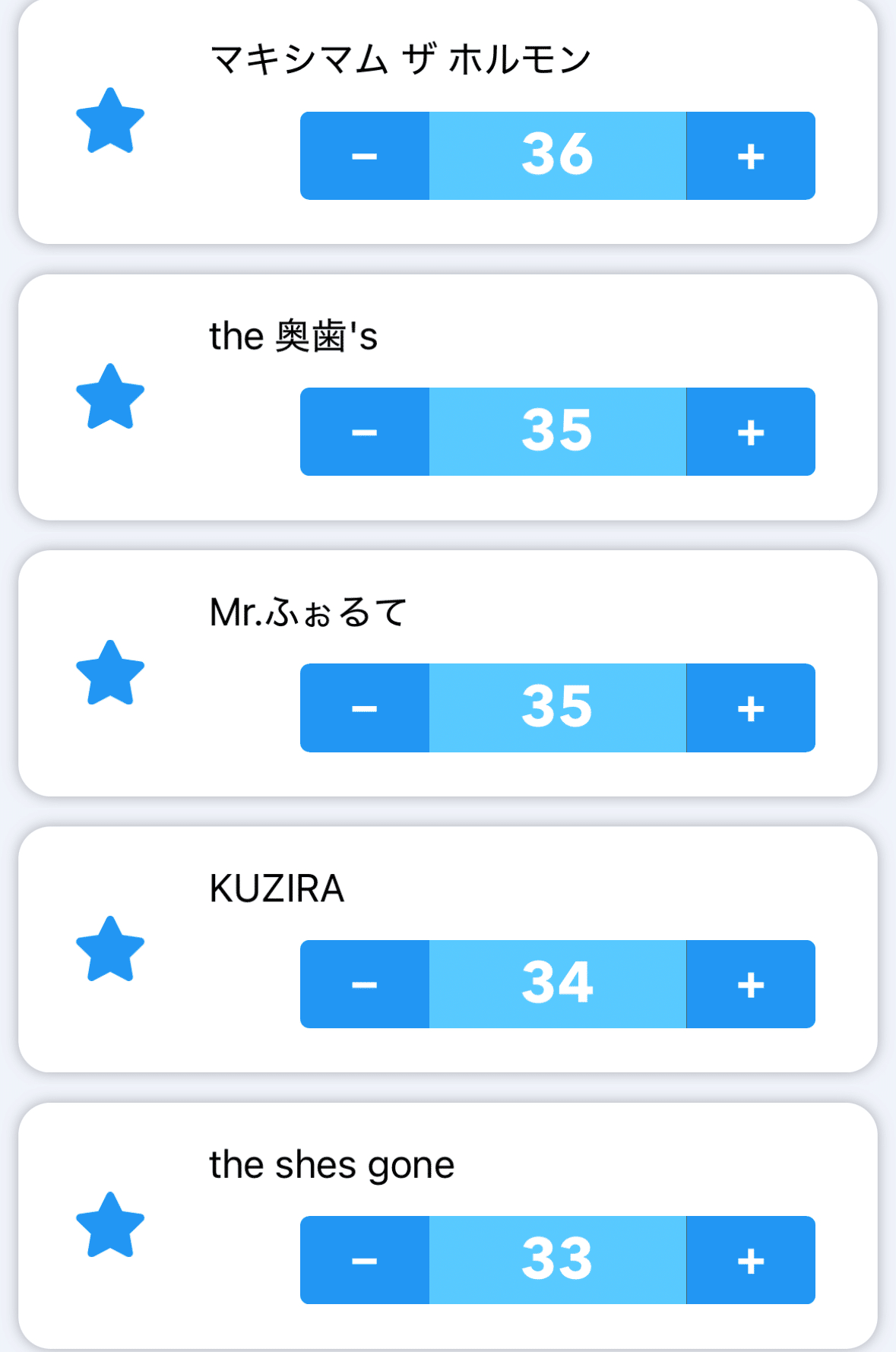Tap plus on the KUZIRA card
The width and height of the screenshot is (896, 1352).
750,984
